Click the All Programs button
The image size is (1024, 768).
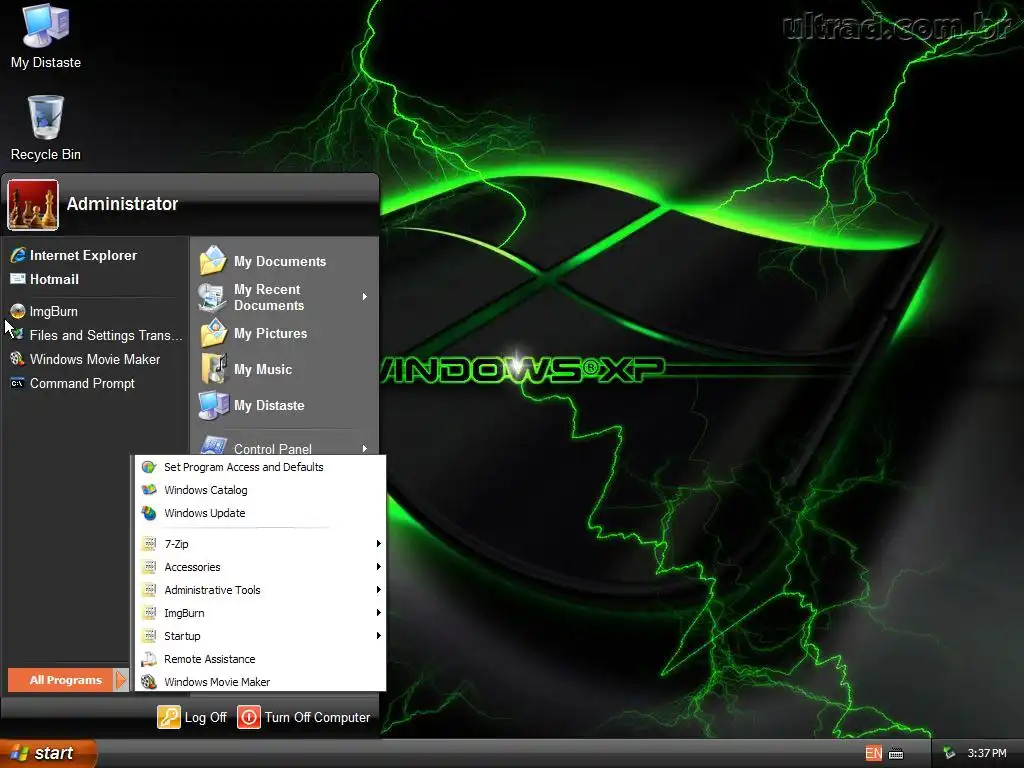click(x=68, y=680)
